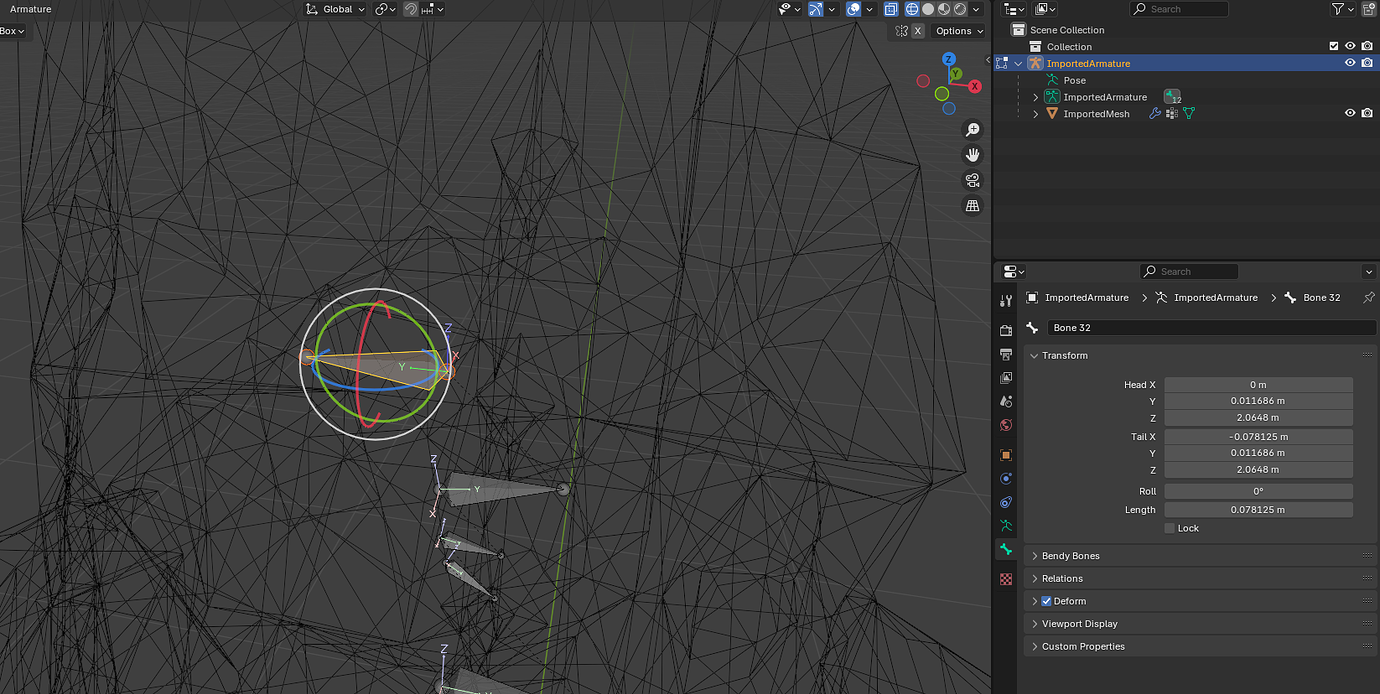Uncheck the Collection exclude checkbox
The height and width of the screenshot is (694, 1380).
1333,46
